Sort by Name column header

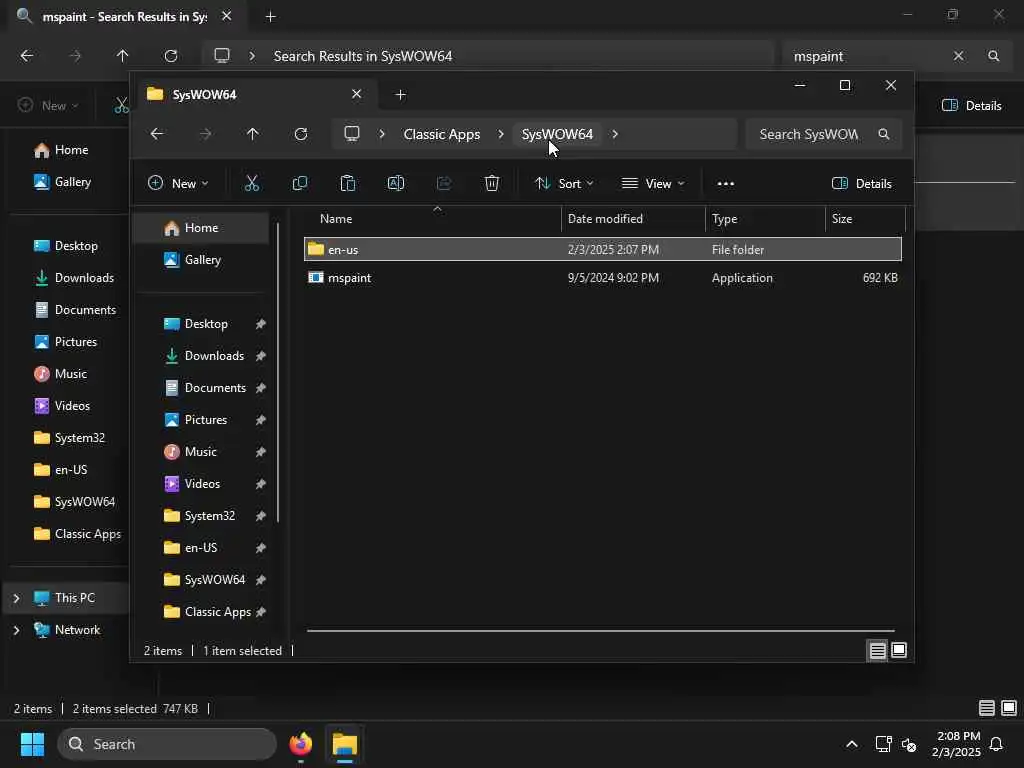(x=432, y=219)
